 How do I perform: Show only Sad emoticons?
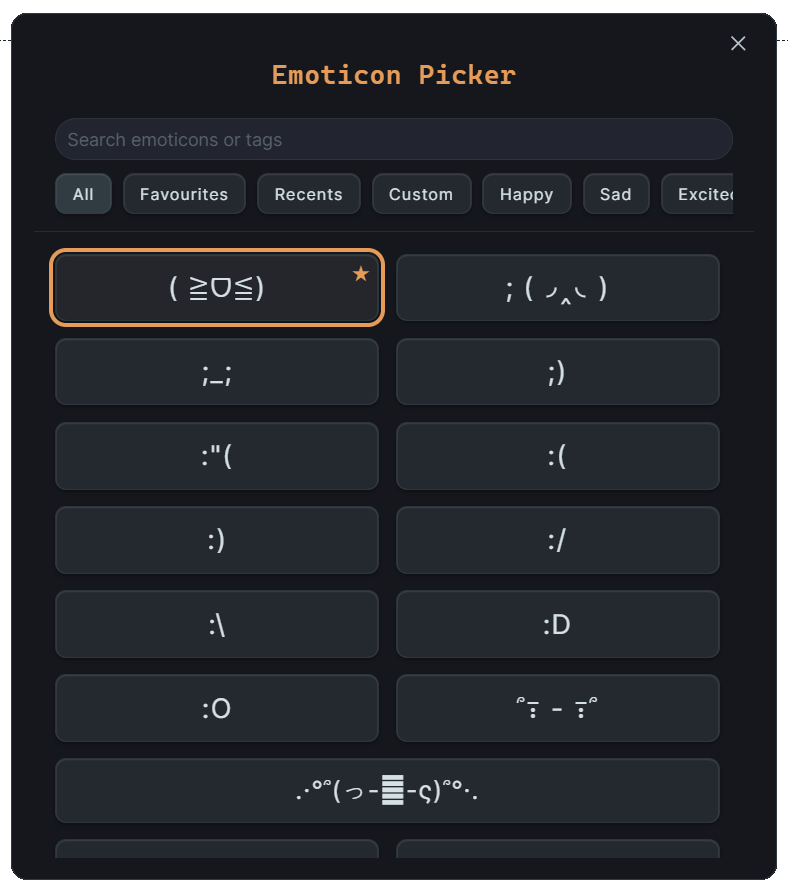(616, 193)
